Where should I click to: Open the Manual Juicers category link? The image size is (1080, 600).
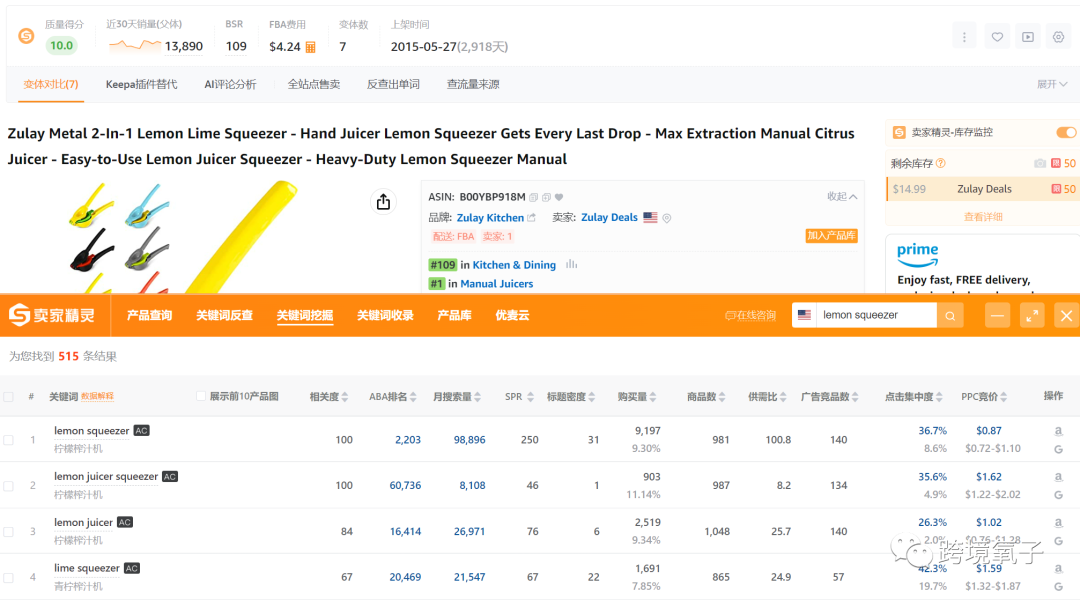click(497, 284)
